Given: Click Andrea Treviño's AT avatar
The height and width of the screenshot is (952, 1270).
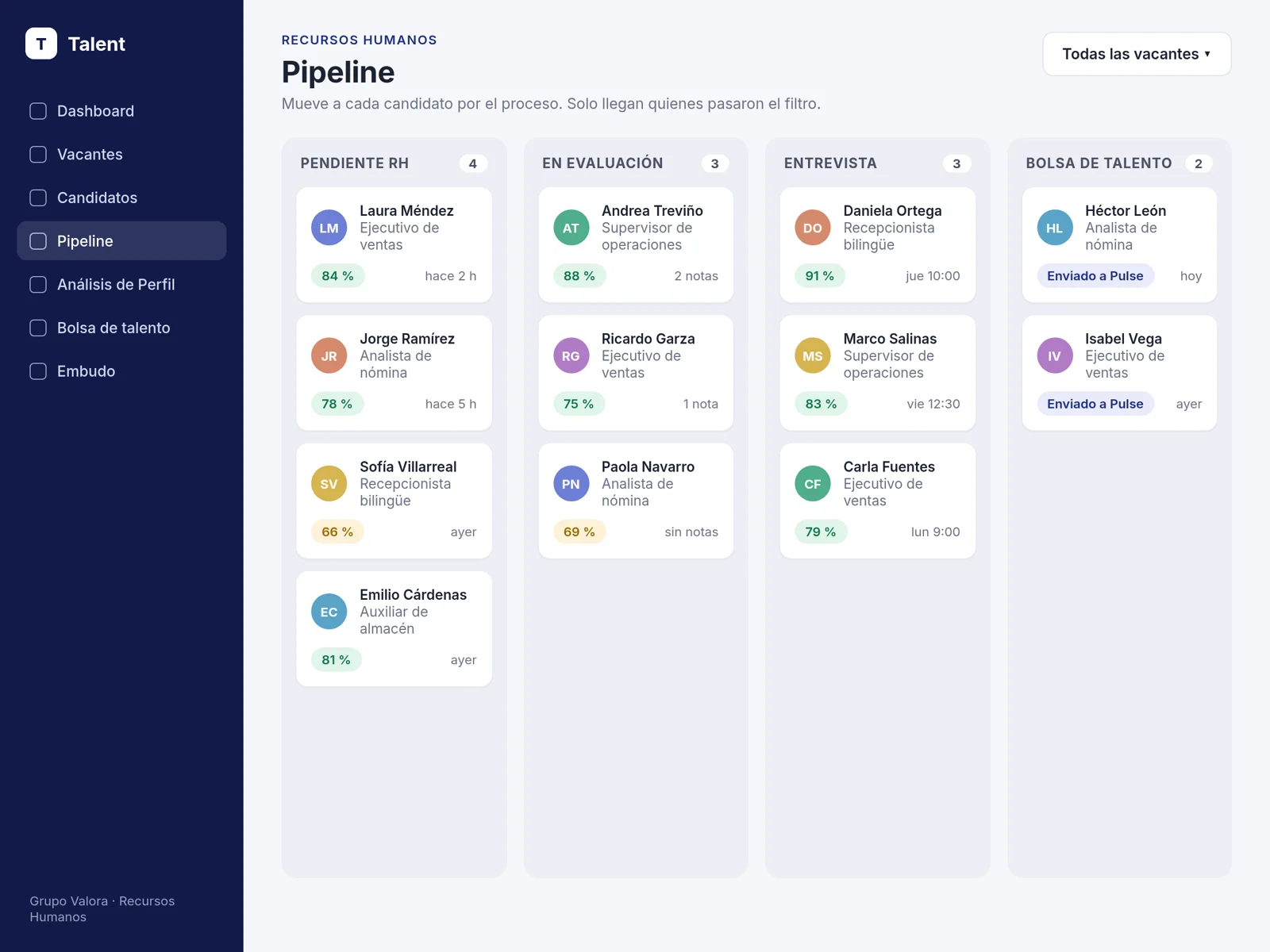Looking at the screenshot, I should pyautogui.click(x=571, y=228).
